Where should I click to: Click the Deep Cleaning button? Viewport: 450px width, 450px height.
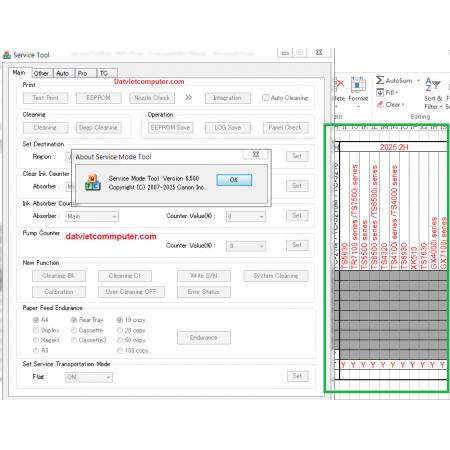tap(98, 128)
